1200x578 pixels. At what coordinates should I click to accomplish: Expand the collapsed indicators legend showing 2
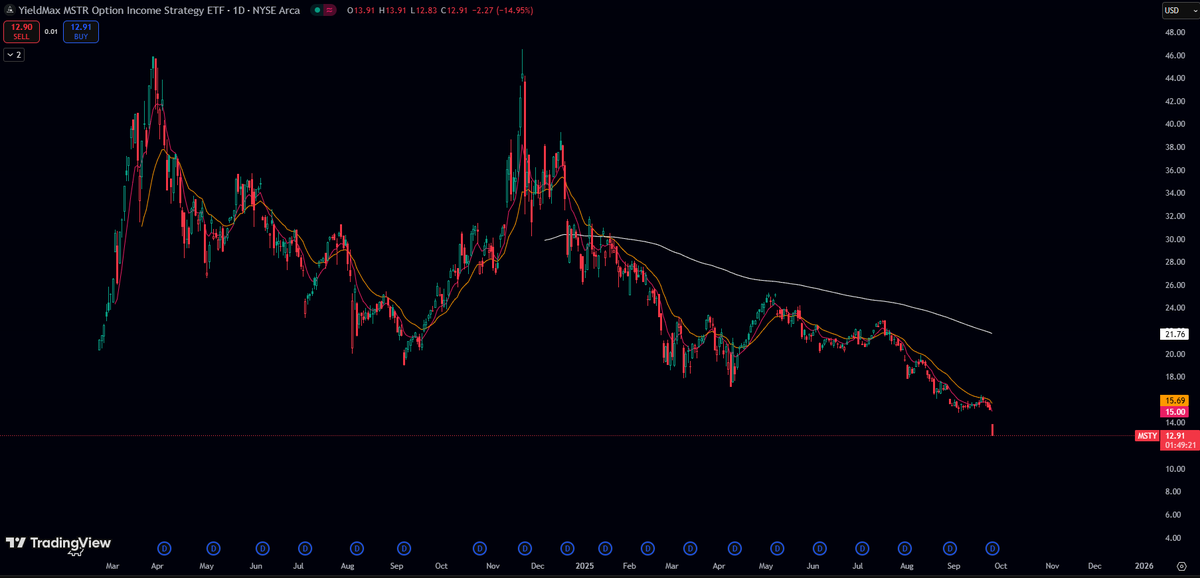click(x=14, y=55)
